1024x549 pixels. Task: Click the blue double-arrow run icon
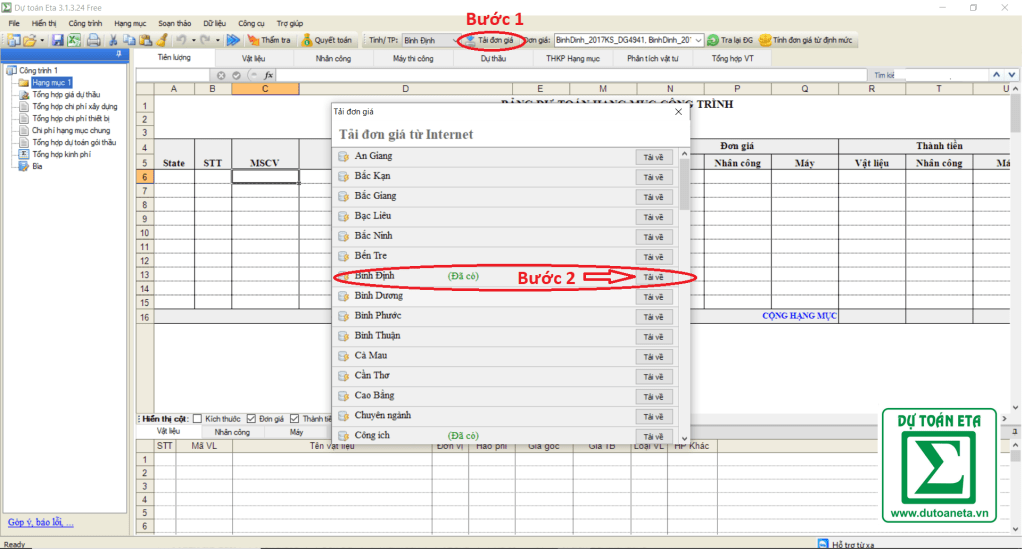point(233,40)
